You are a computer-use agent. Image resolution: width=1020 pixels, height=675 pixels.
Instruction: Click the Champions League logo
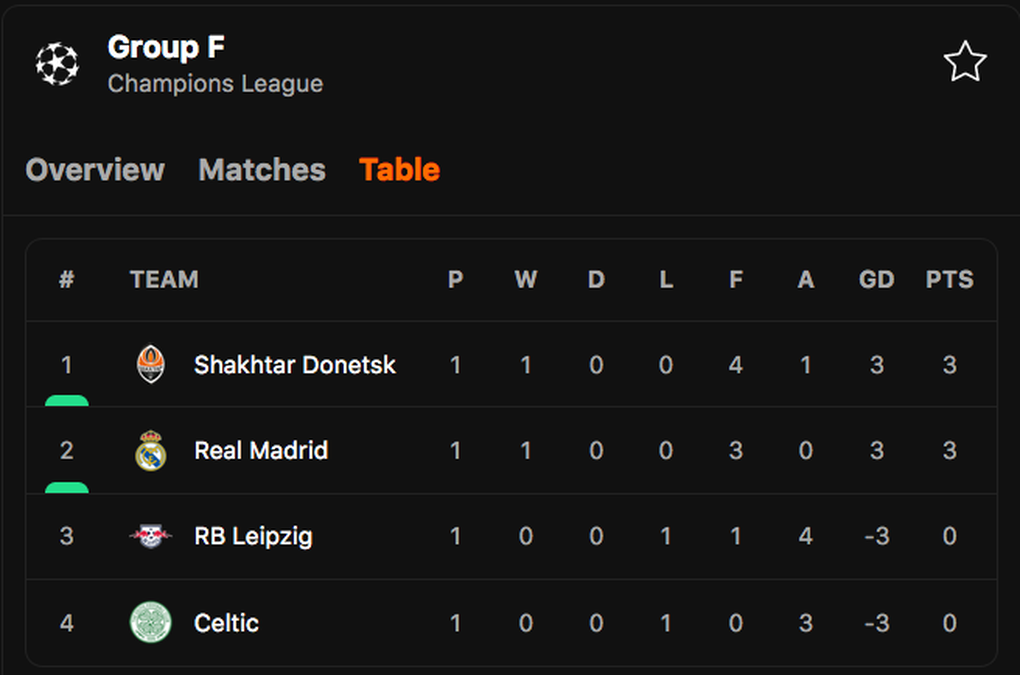point(57,62)
